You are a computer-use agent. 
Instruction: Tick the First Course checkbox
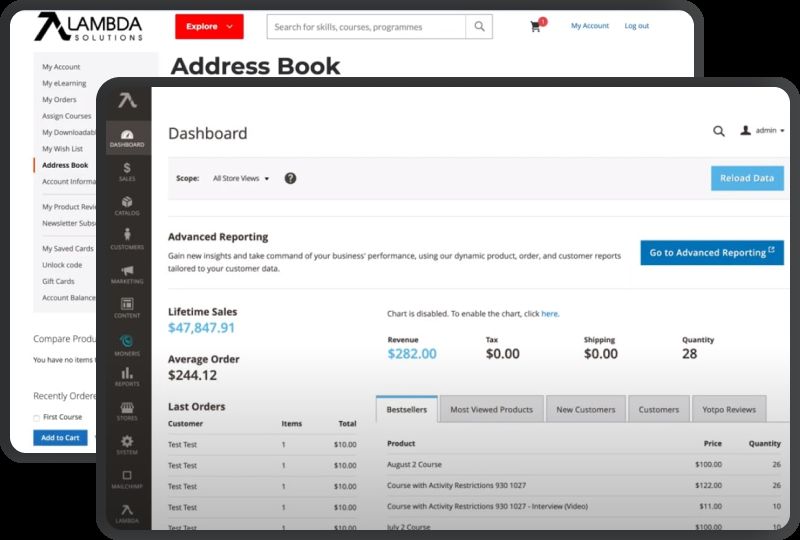[x=36, y=417]
